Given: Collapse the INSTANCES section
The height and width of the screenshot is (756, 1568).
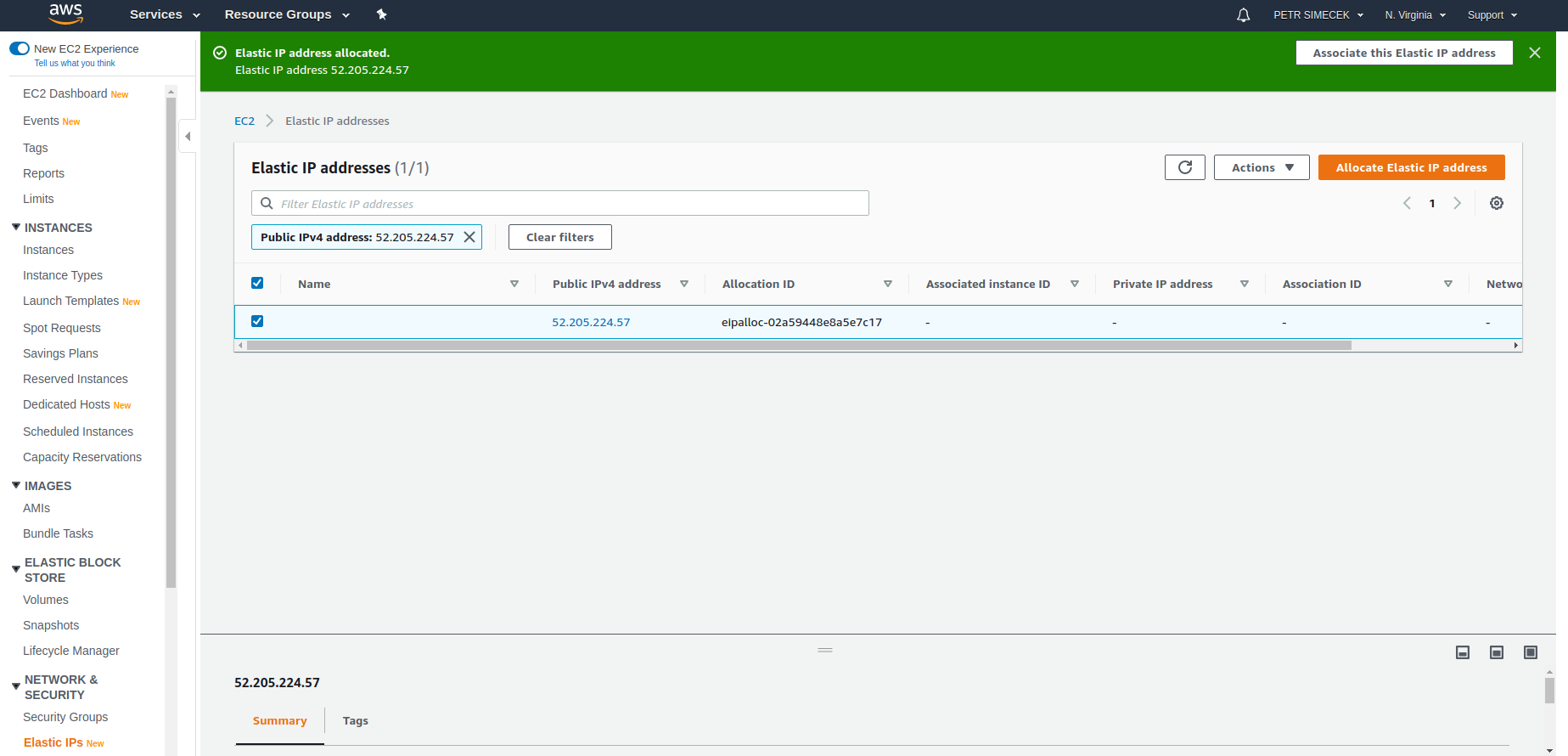Looking at the screenshot, I should [16, 227].
